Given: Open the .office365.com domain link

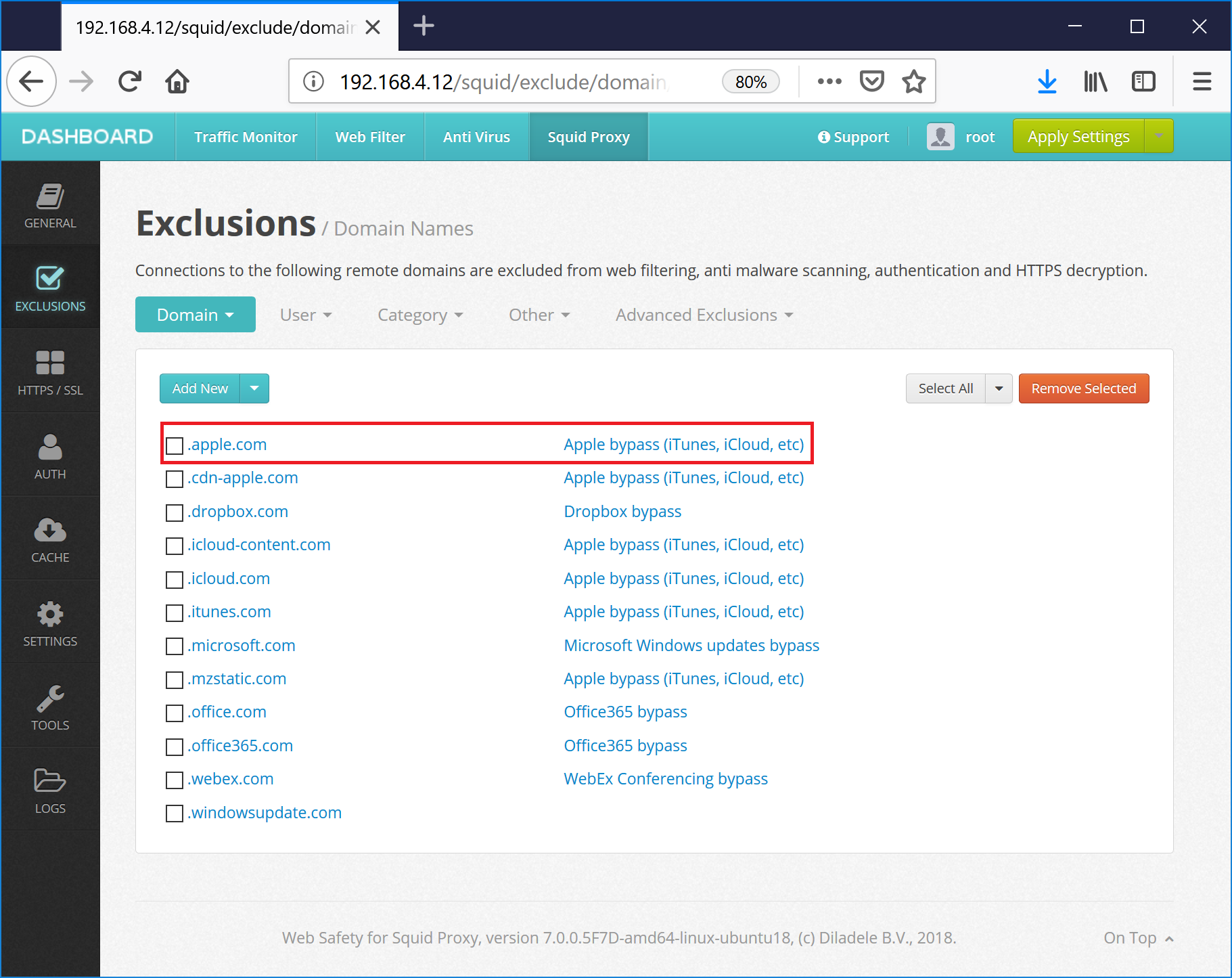Looking at the screenshot, I should click(x=240, y=746).
